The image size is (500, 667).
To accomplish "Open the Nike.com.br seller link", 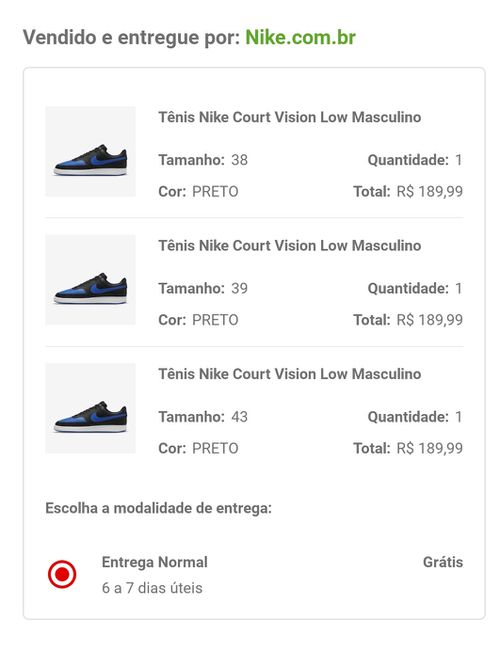I will click(x=300, y=37).
